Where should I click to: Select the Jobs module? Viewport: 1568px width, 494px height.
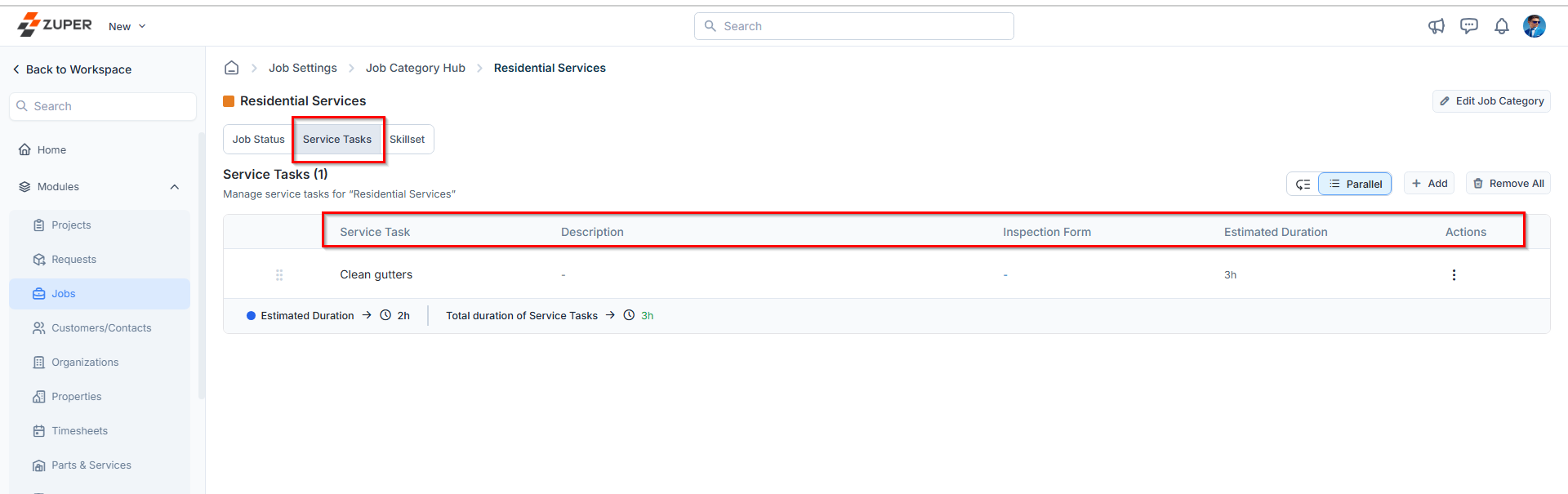100,294
